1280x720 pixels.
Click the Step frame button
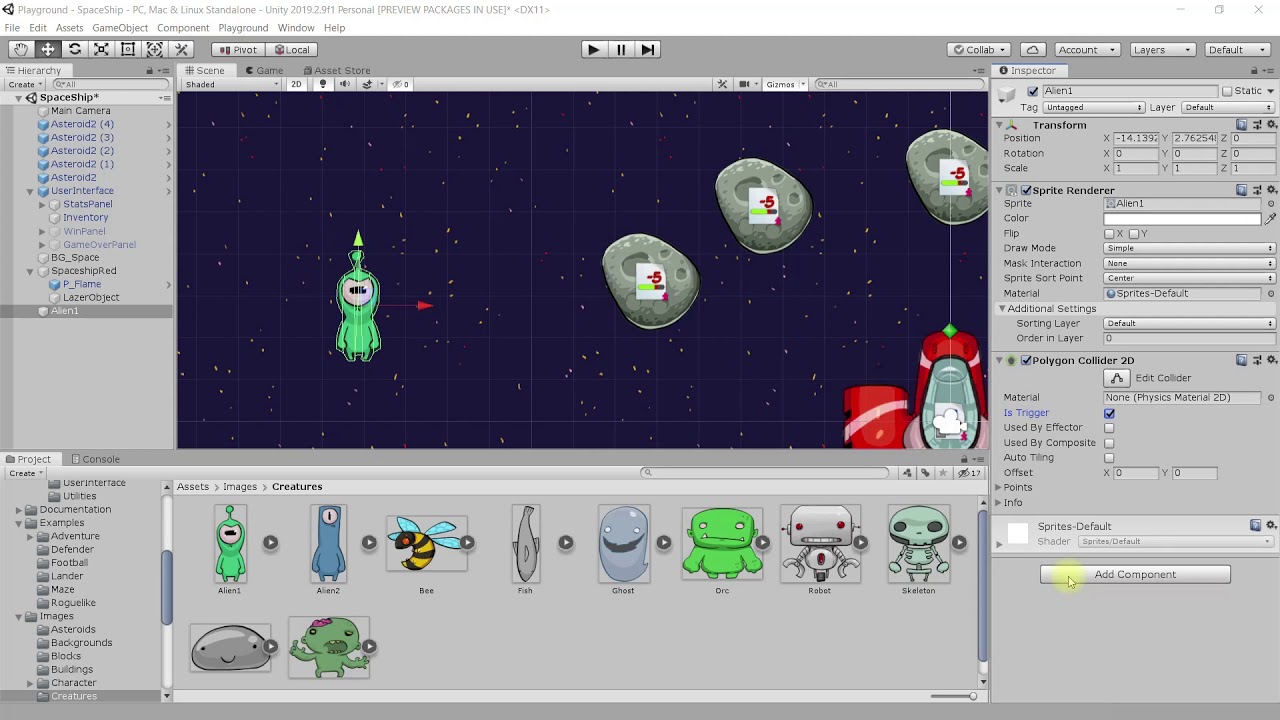(x=647, y=49)
